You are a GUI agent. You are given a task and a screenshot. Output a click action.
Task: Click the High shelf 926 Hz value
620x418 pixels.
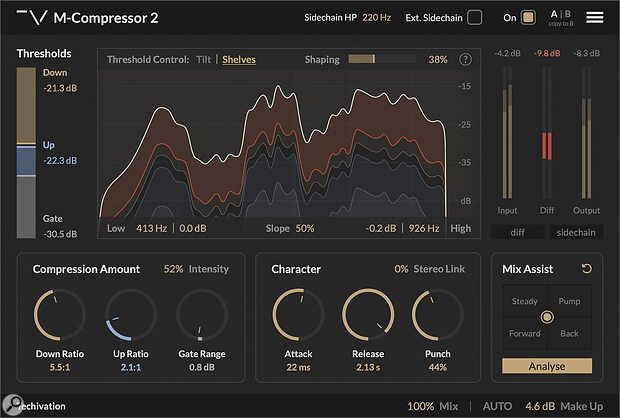click(x=424, y=228)
